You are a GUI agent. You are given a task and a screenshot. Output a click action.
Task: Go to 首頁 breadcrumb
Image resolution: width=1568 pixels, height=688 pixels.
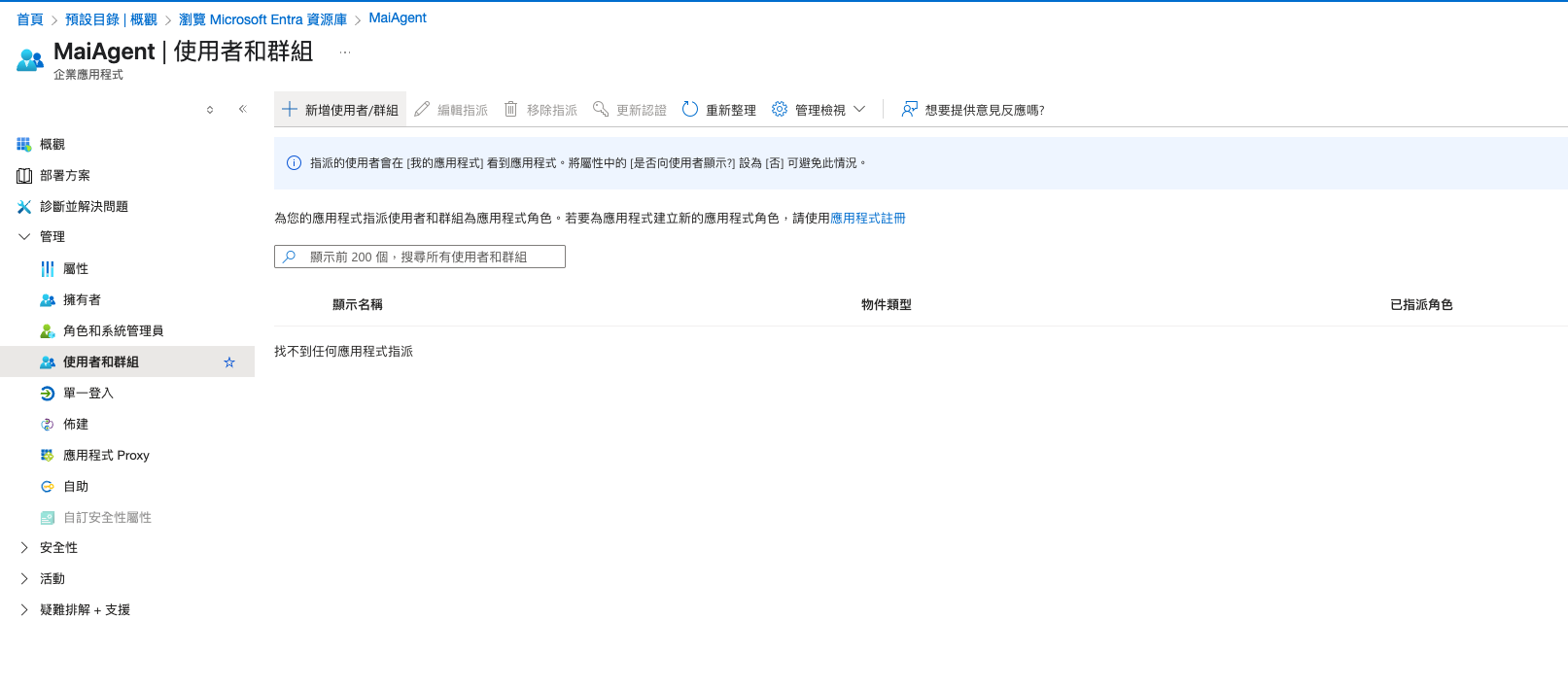pyautogui.click(x=30, y=19)
